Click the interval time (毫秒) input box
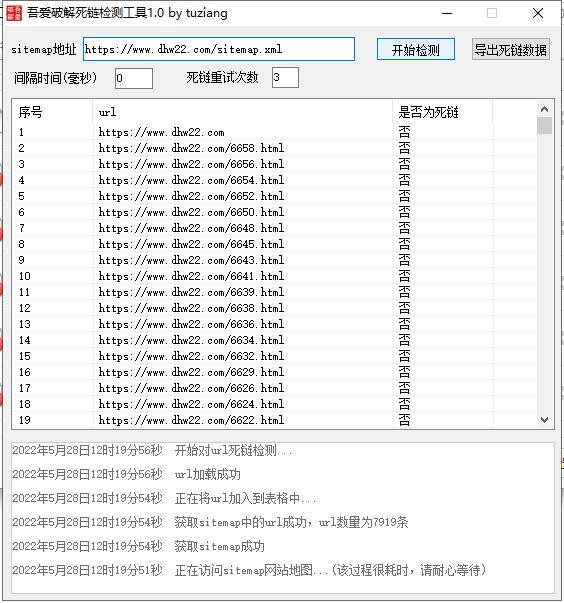The image size is (564, 603). pyautogui.click(x=134, y=78)
